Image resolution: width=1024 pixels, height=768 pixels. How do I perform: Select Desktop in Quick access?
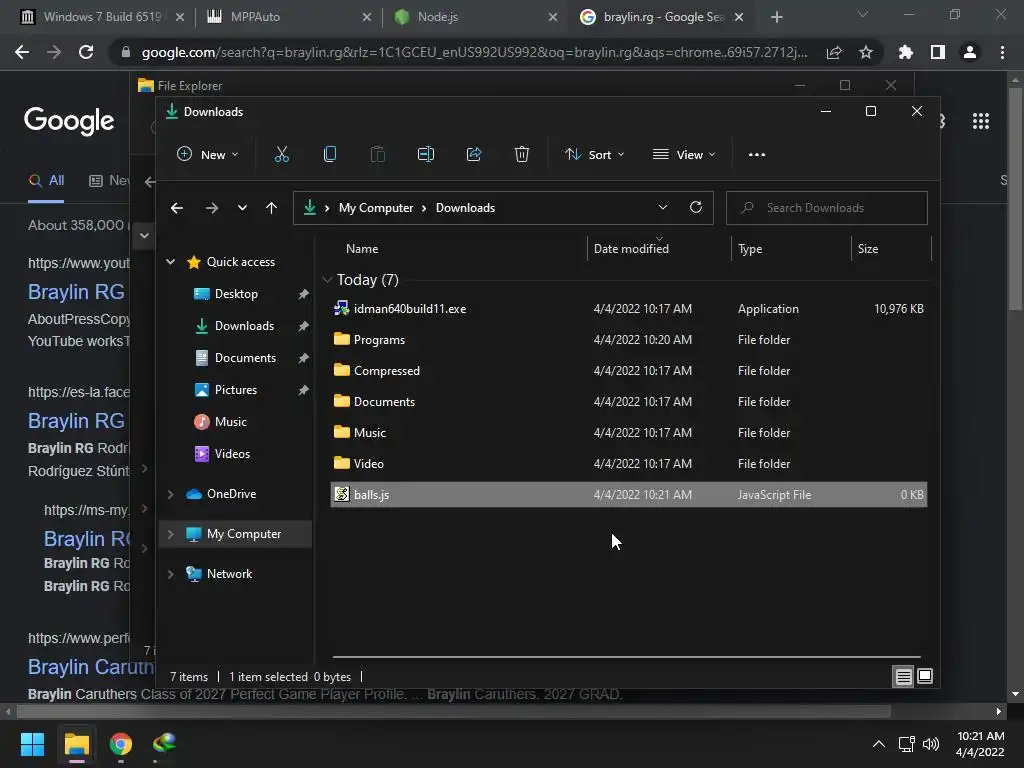pyautogui.click(x=236, y=294)
